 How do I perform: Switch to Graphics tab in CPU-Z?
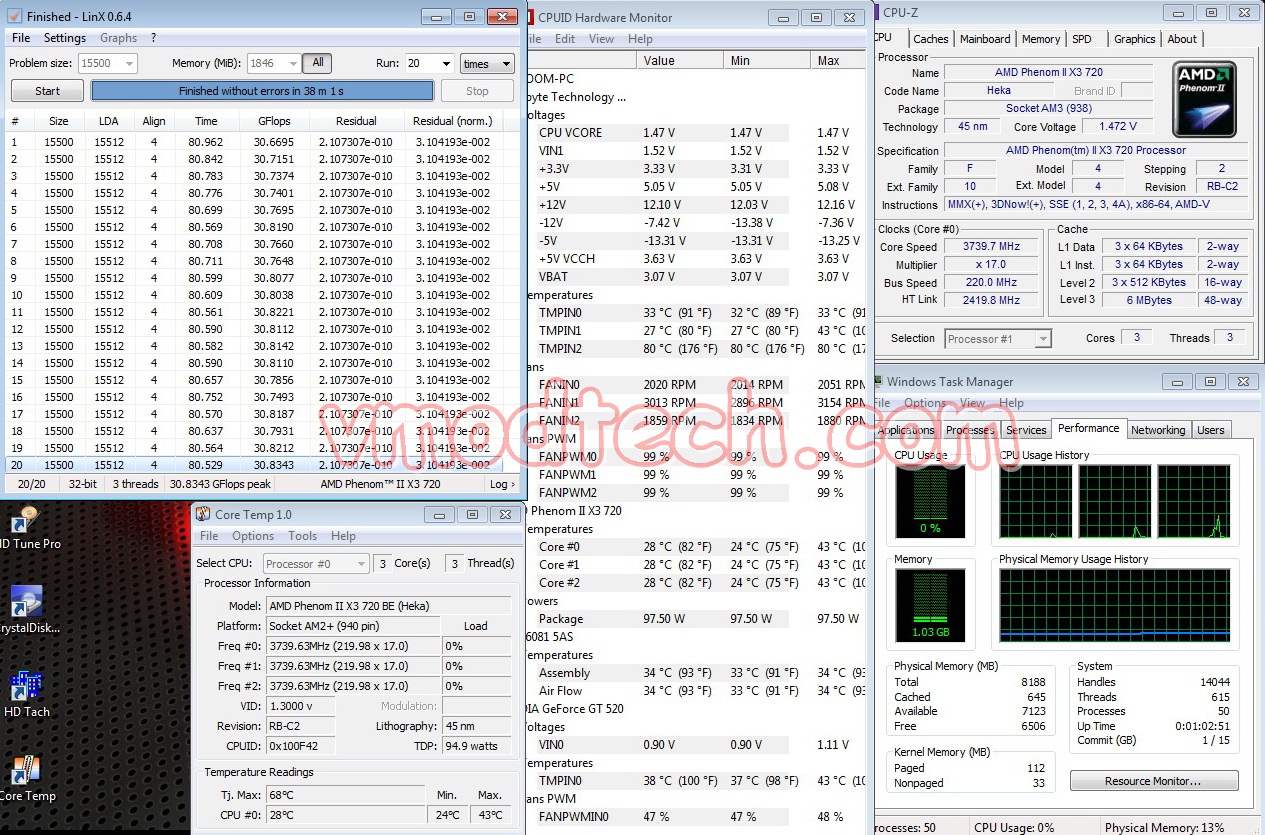coord(1135,39)
